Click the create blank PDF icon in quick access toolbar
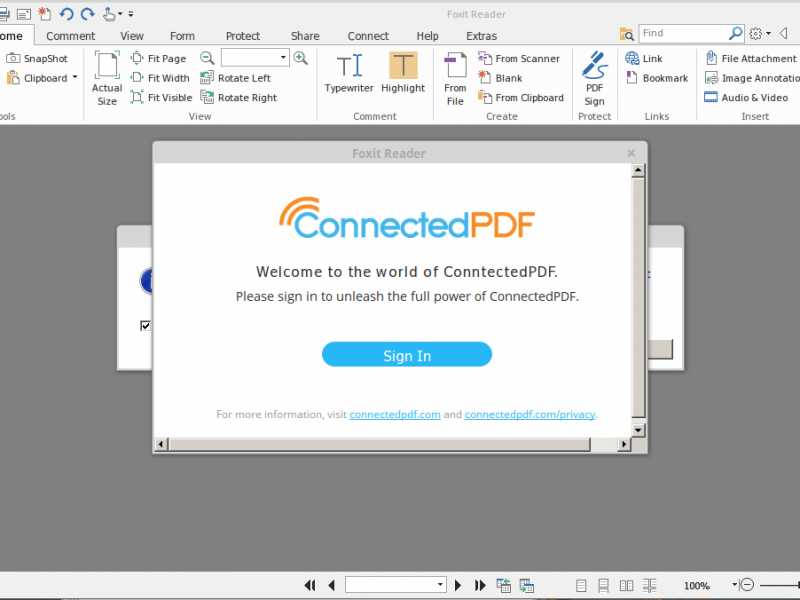The image size is (800, 600). point(45,14)
